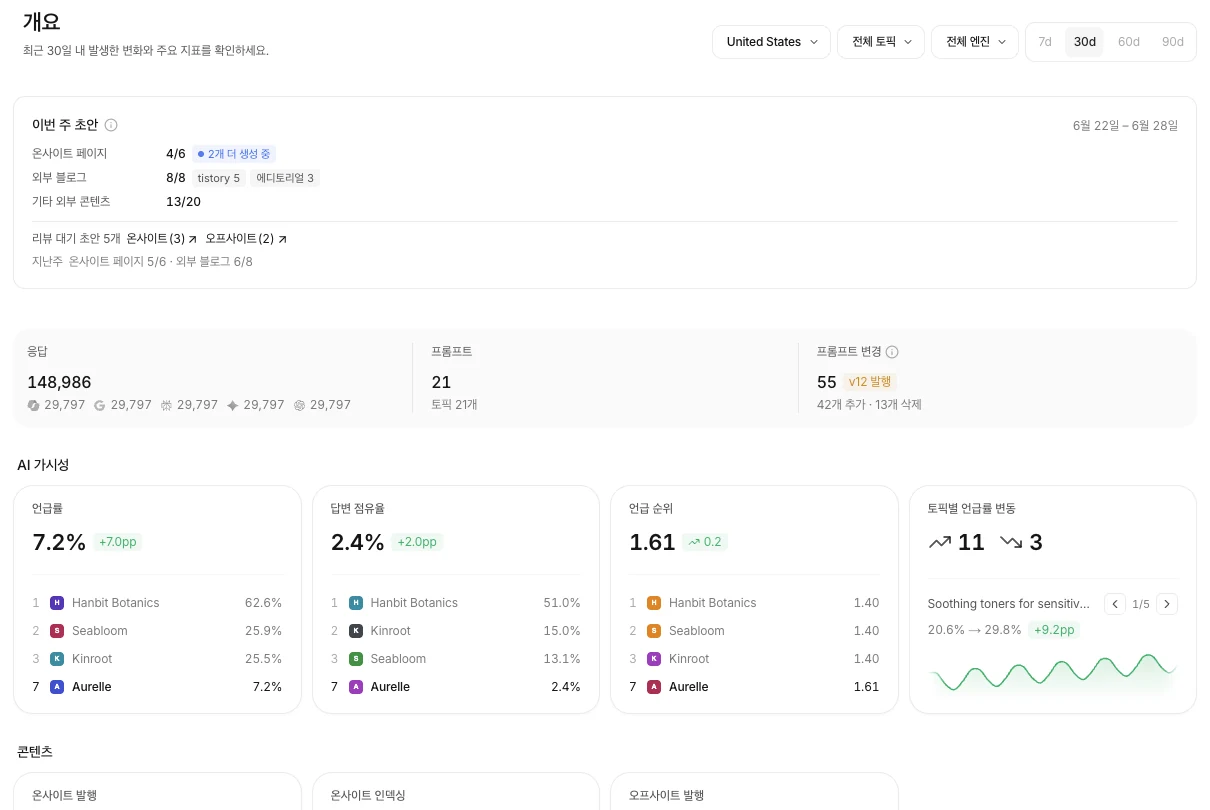The width and height of the screenshot is (1210, 810).
Task: Click the v12 발행 badge
Action: point(870,382)
